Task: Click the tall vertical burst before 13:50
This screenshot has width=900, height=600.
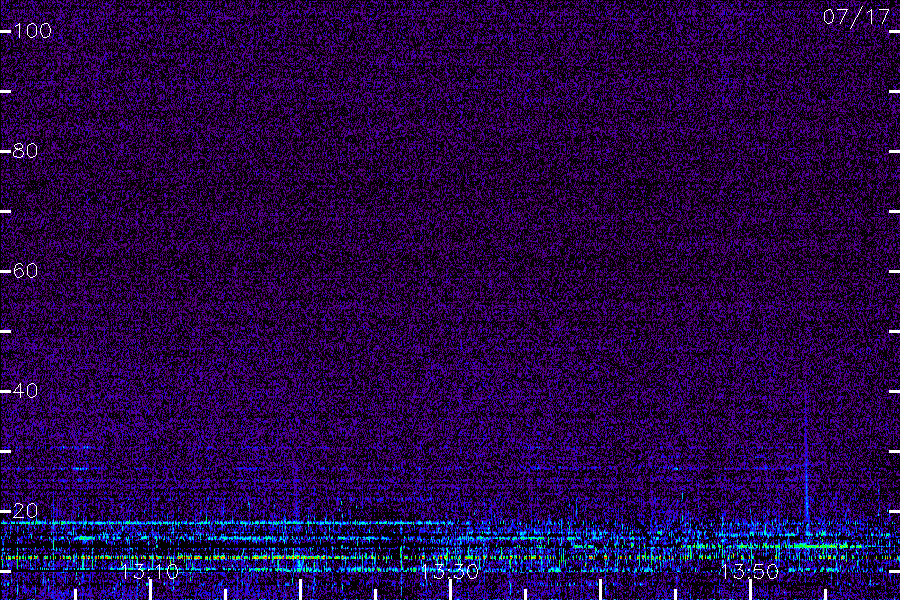Action: pyautogui.click(x=806, y=454)
